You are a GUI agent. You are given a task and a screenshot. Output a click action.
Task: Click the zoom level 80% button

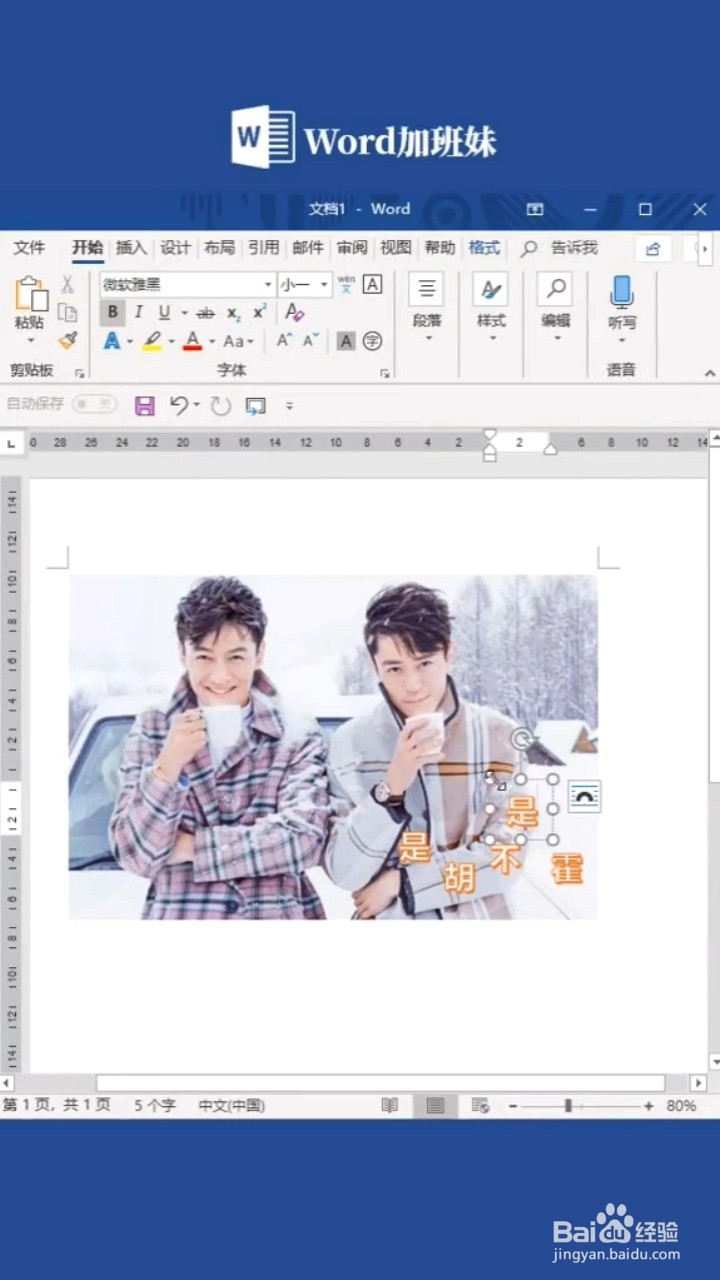click(x=681, y=1106)
